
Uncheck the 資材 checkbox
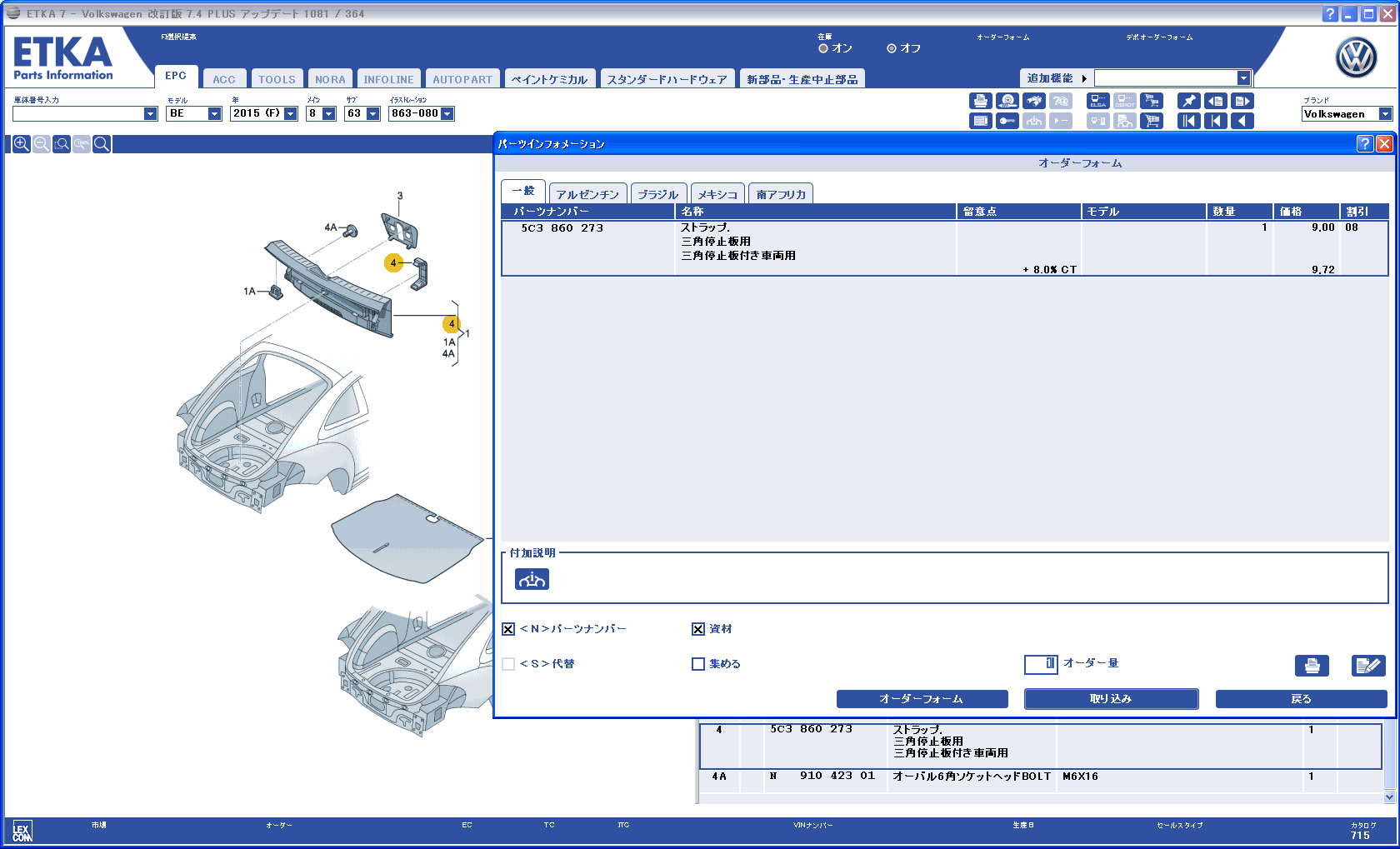tap(698, 629)
